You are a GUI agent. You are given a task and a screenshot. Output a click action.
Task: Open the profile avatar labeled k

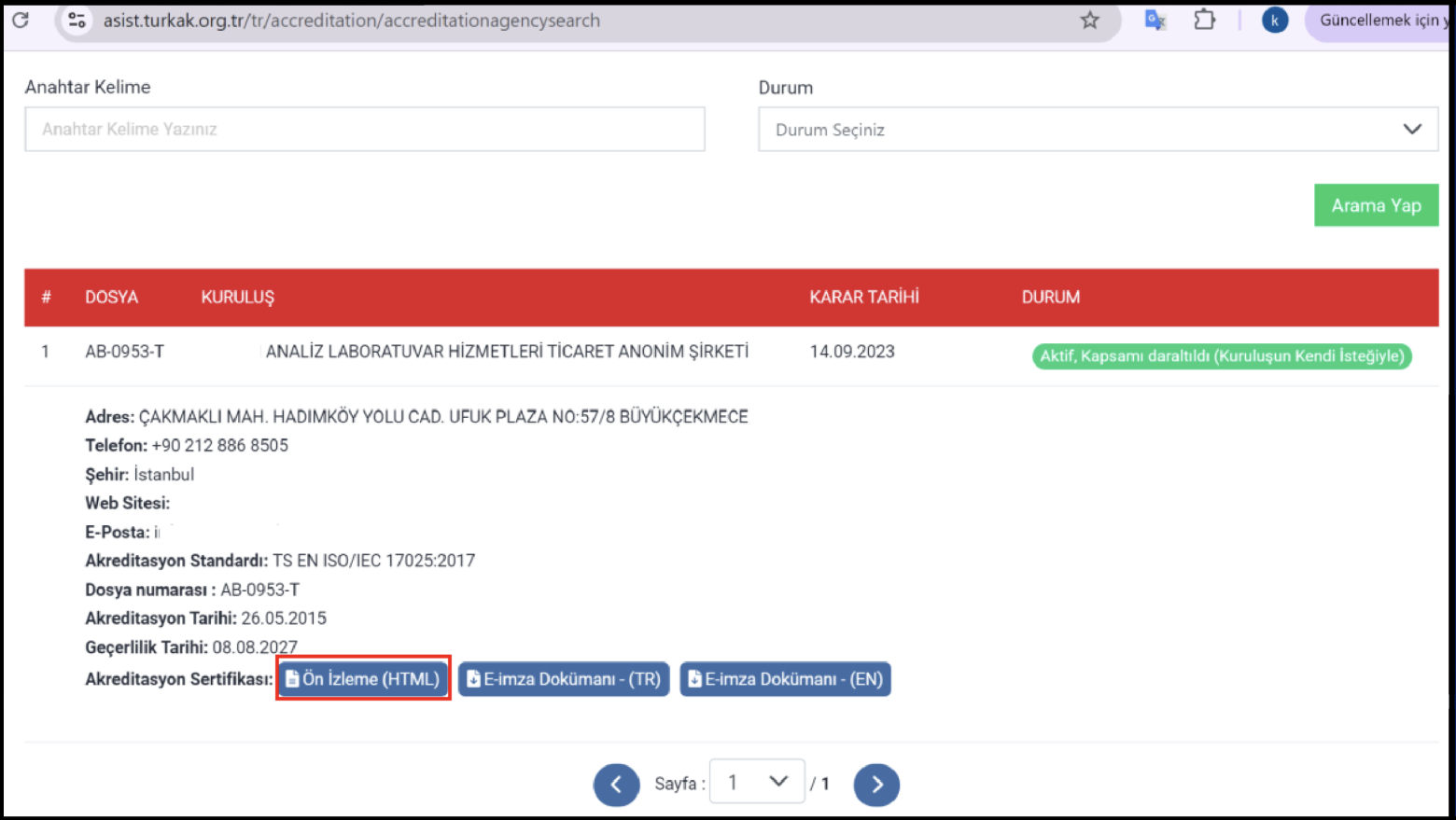point(1275,20)
